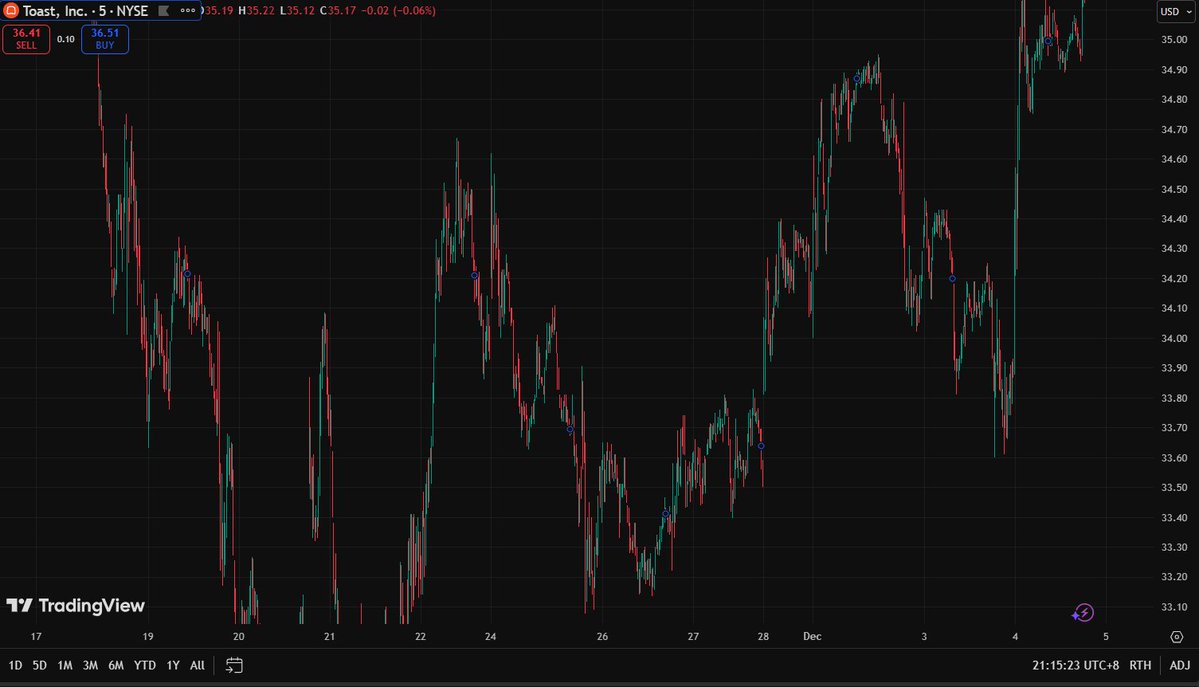1199x687 pixels.
Task: Click the 17 date label on time axis
Action: [x=36, y=637]
